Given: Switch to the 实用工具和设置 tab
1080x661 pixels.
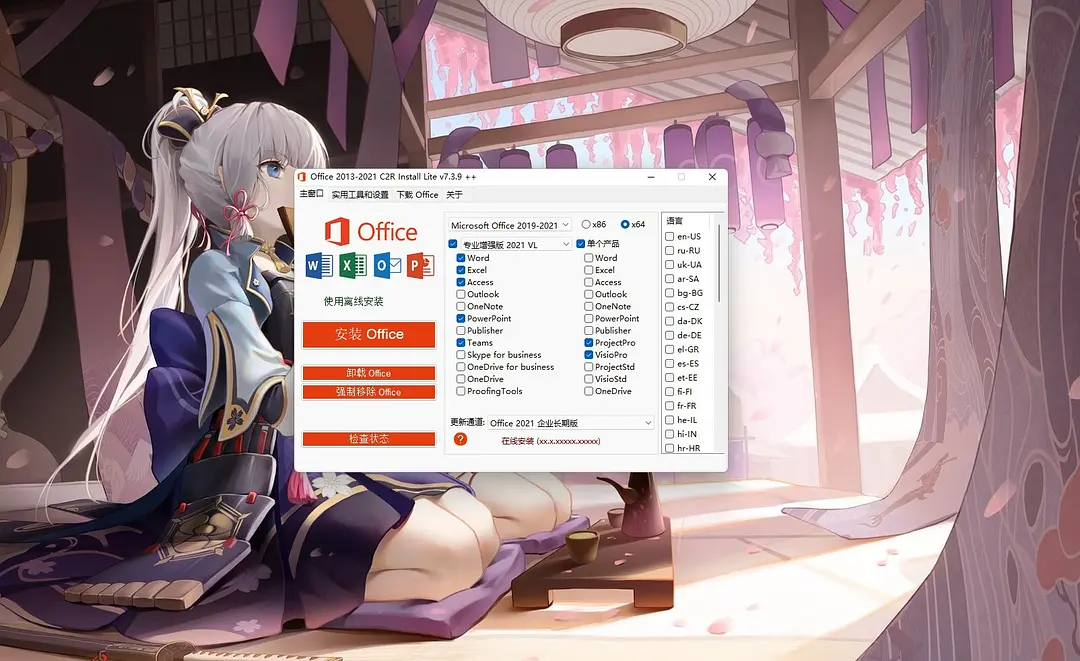Looking at the screenshot, I should [x=360, y=195].
